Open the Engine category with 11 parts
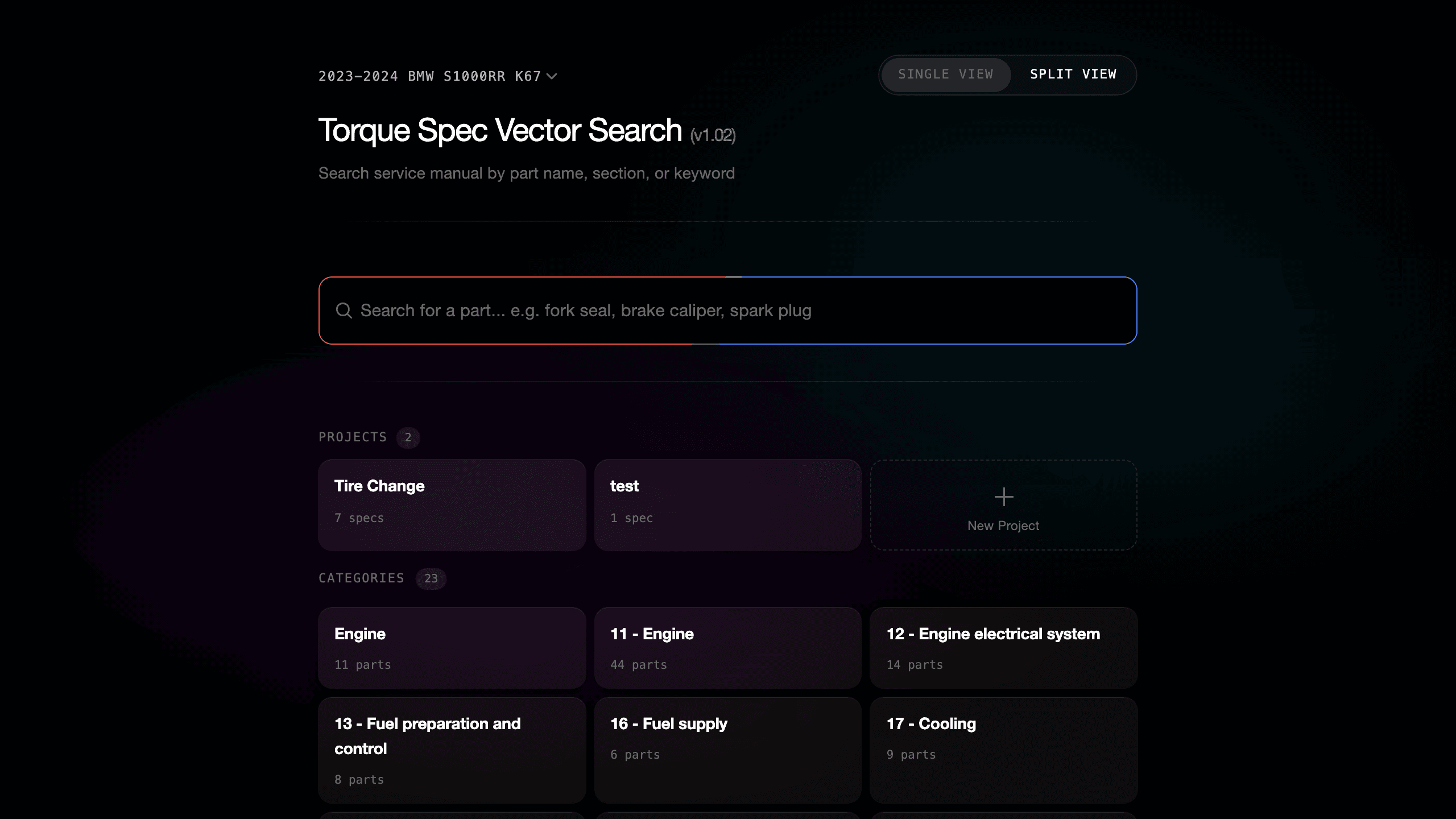 tap(452, 648)
